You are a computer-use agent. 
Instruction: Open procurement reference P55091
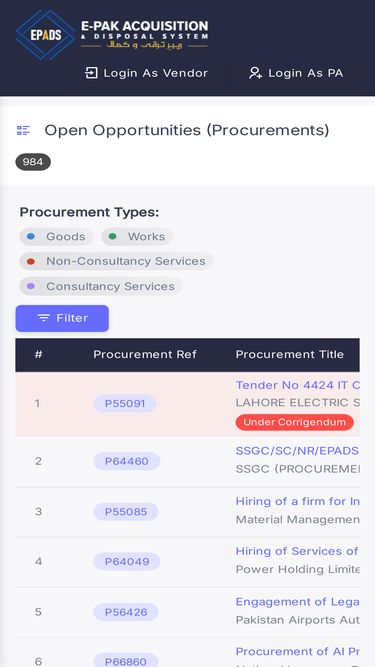click(125, 403)
